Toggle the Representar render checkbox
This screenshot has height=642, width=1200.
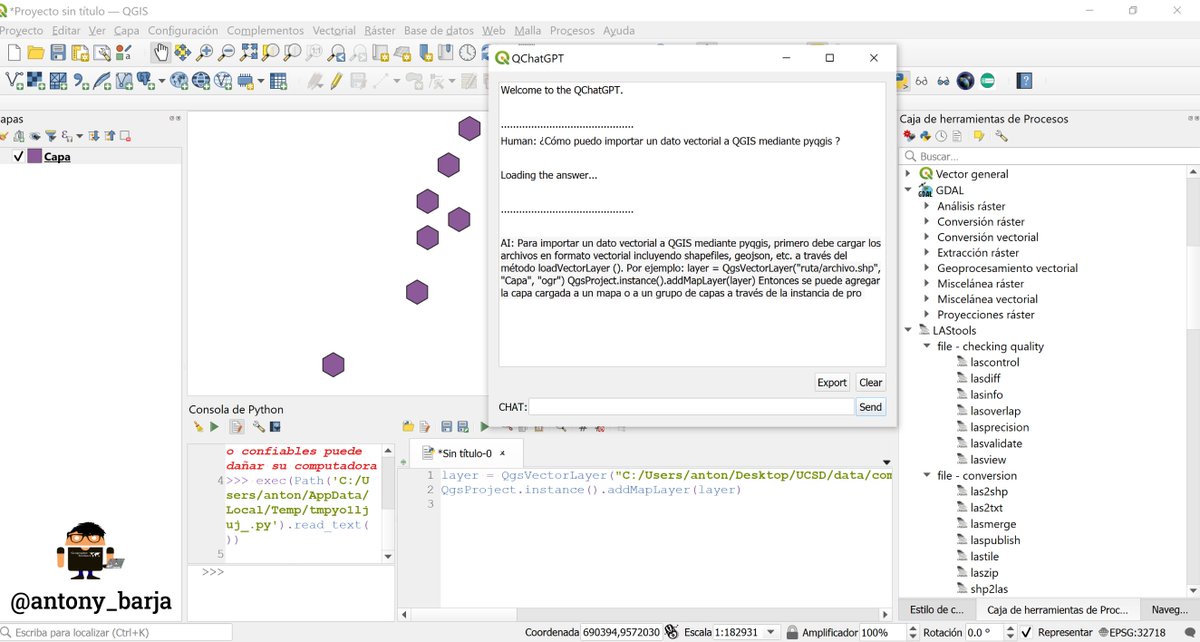coord(1026,632)
